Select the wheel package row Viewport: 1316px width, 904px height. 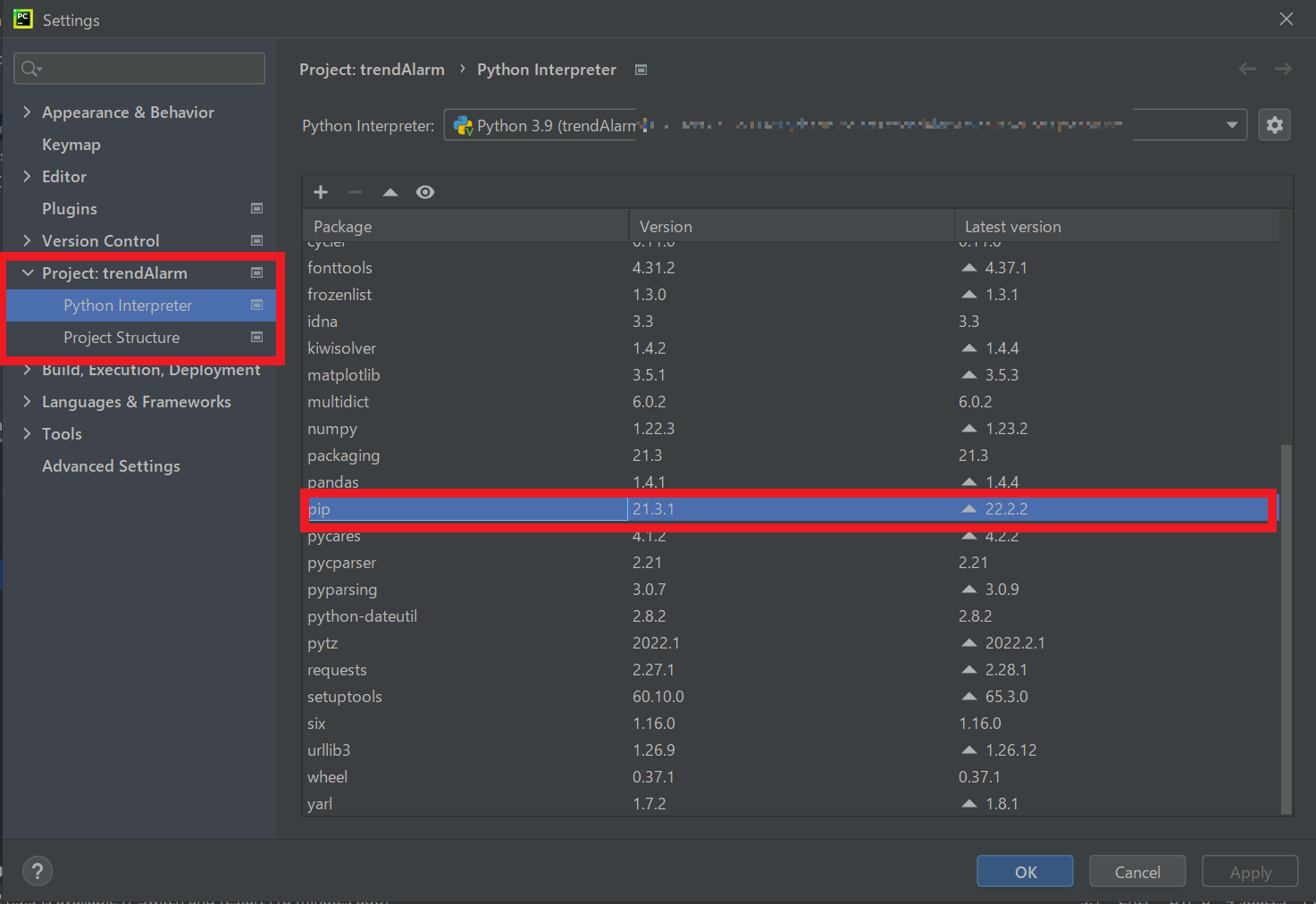click(791, 777)
